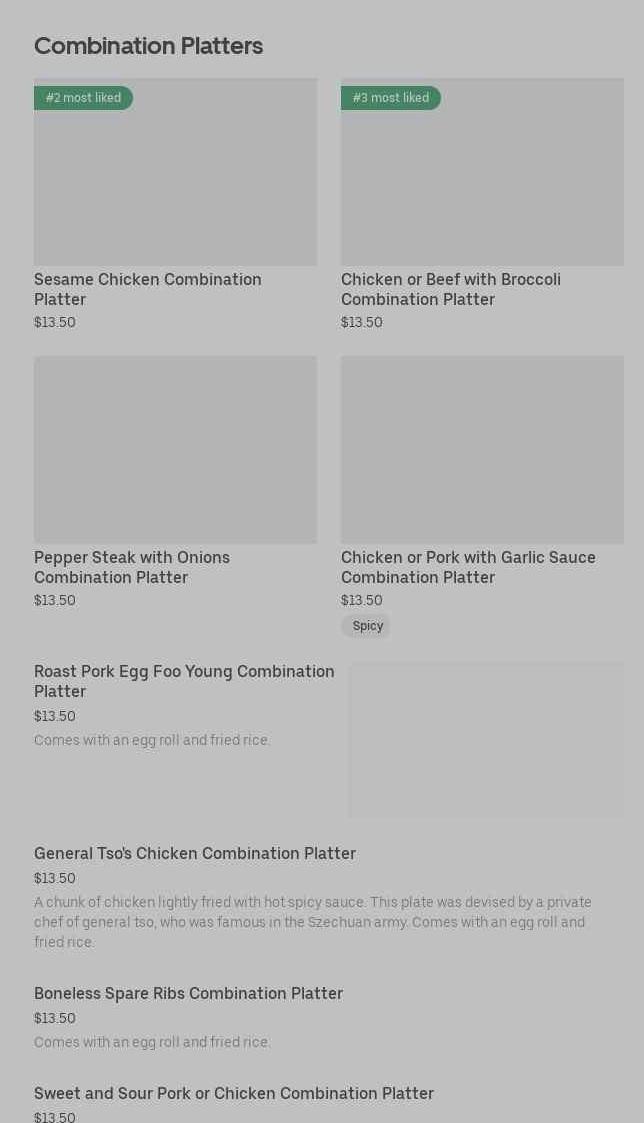Choose Boneless Spare Ribs Combination Platter

(x=188, y=994)
